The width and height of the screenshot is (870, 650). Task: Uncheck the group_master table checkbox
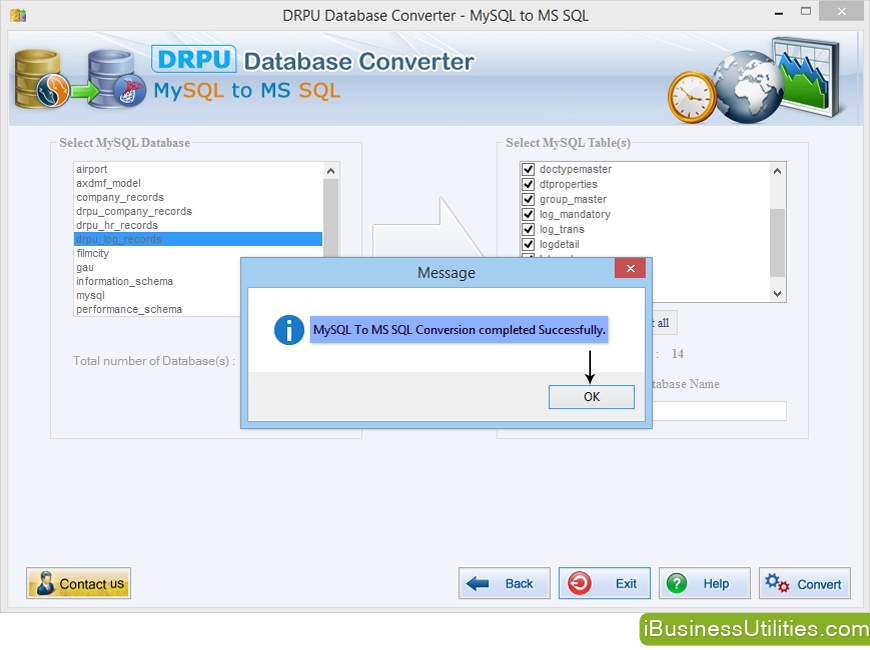[528, 199]
